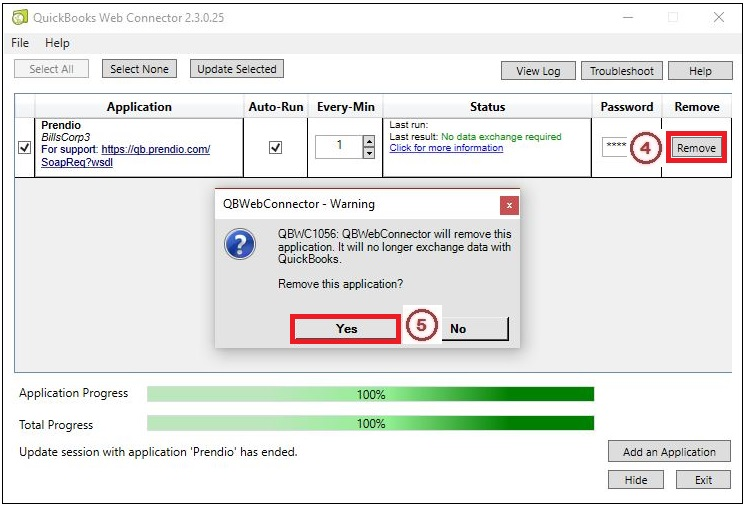Close the QBWebConnector warning dialog
The height and width of the screenshot is (507, 746).
[x=509, y=205]
